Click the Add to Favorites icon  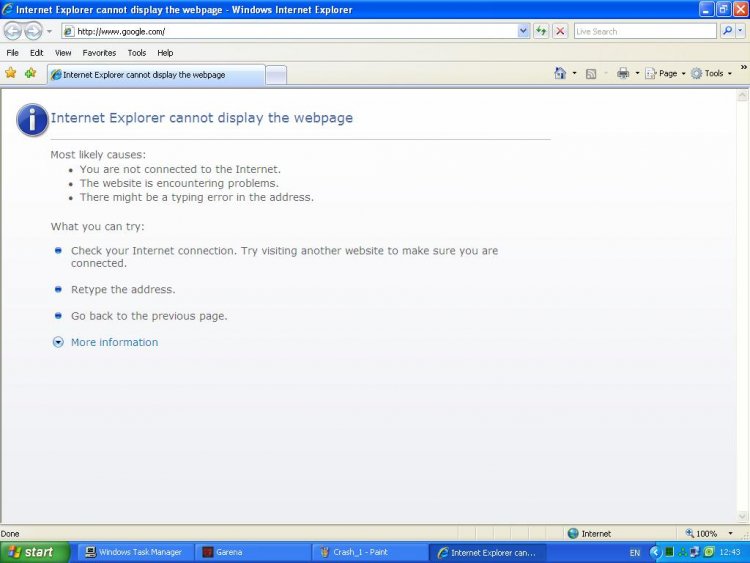pyautogui.click(x=31, y=73)
